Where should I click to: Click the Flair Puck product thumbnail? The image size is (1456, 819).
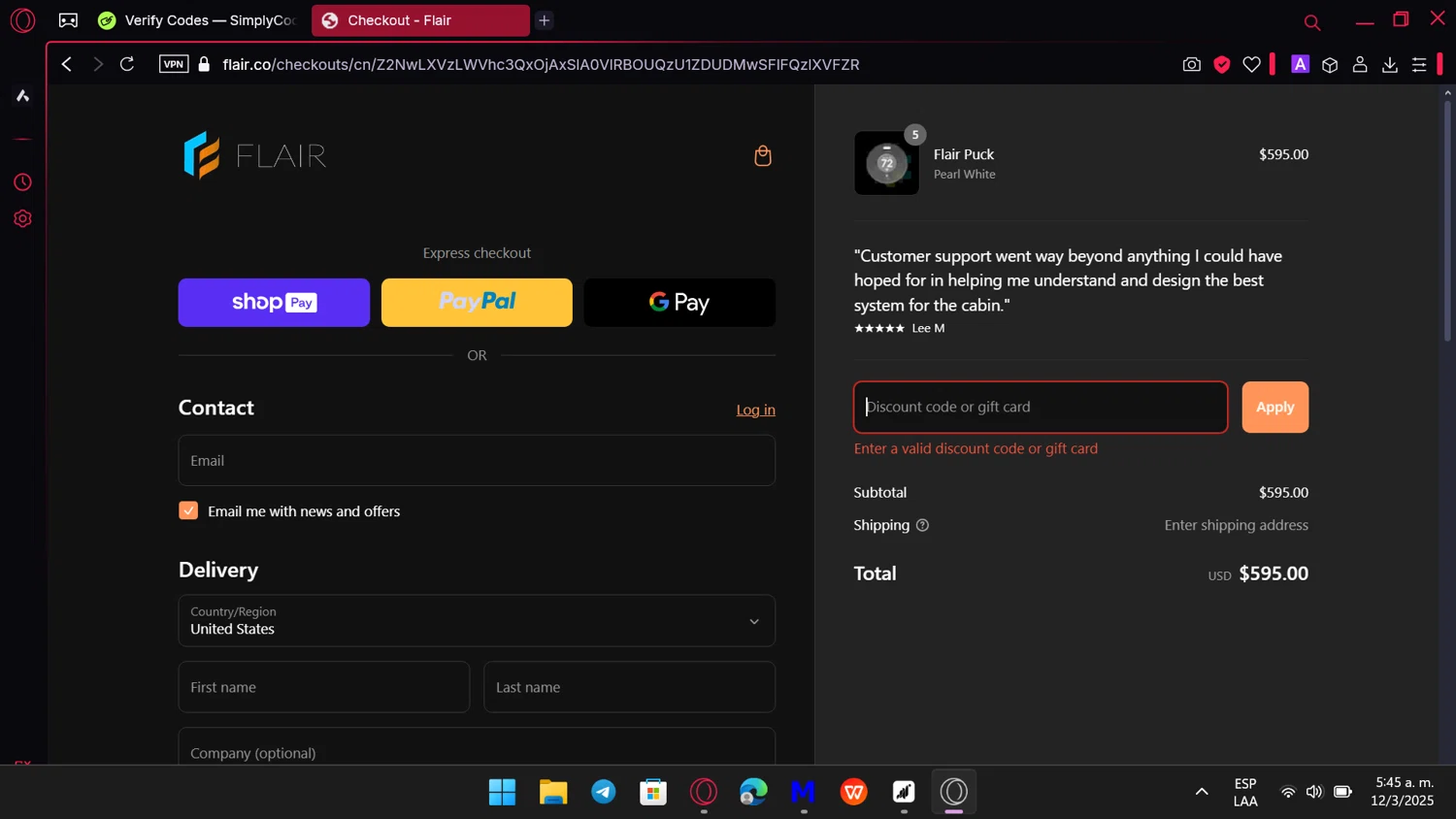tap(886, 163)
